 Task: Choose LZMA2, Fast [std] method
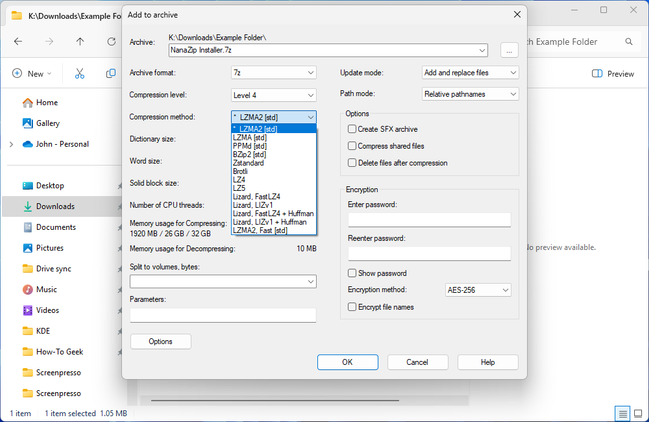tap(274, 230)
